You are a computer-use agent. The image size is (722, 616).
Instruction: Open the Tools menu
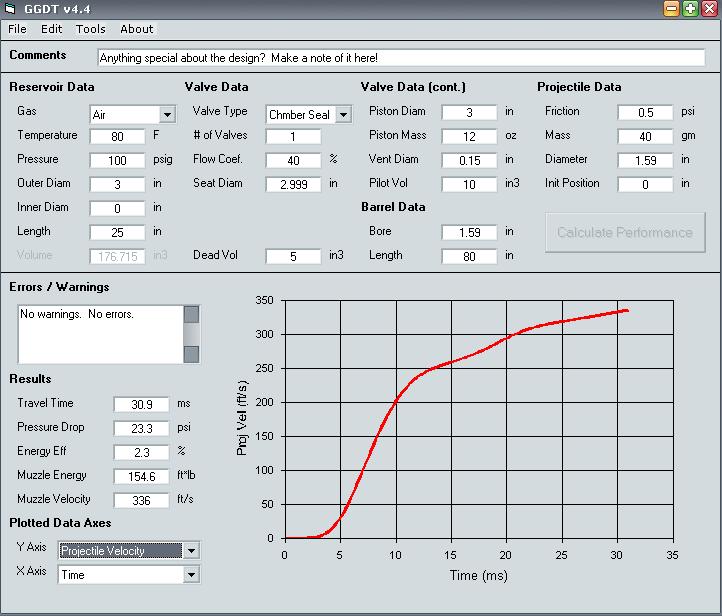(x=91, y=29)
